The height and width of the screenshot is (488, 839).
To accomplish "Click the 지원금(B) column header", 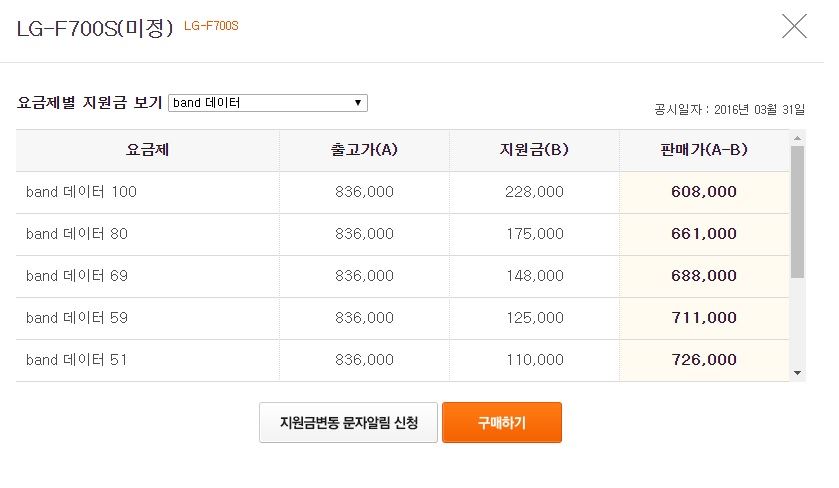I will point(534,150).
